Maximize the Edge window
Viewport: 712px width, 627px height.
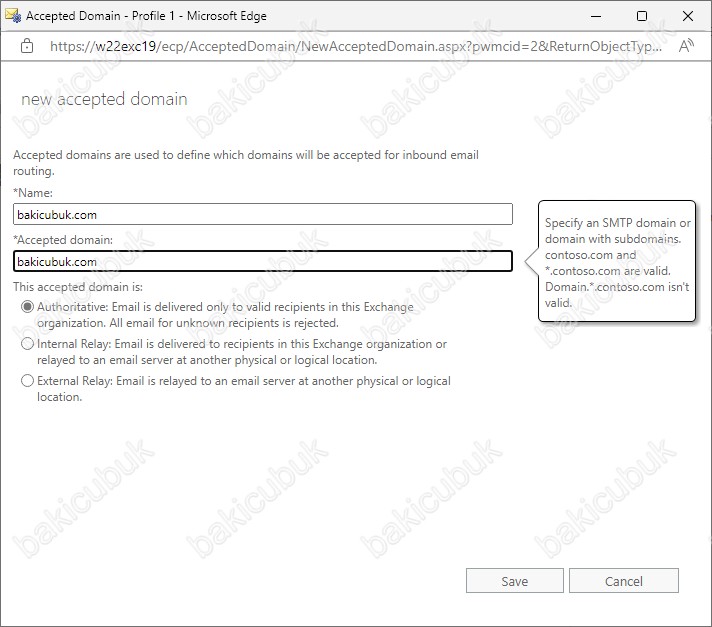click(x=642, y=16)
